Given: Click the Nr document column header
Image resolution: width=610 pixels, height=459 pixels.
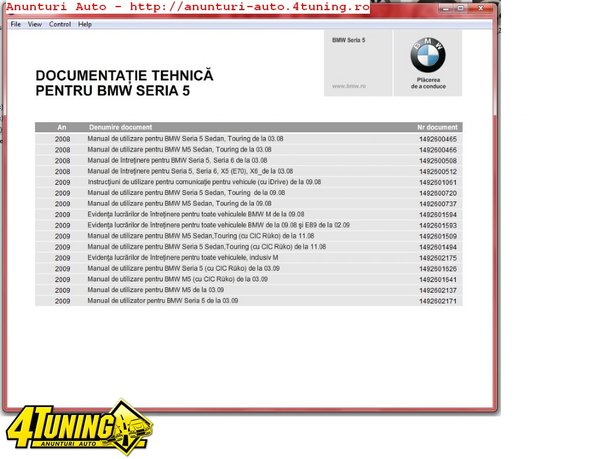Looking at the screenshot, I should pyautogui.click(x=437, y=127).
